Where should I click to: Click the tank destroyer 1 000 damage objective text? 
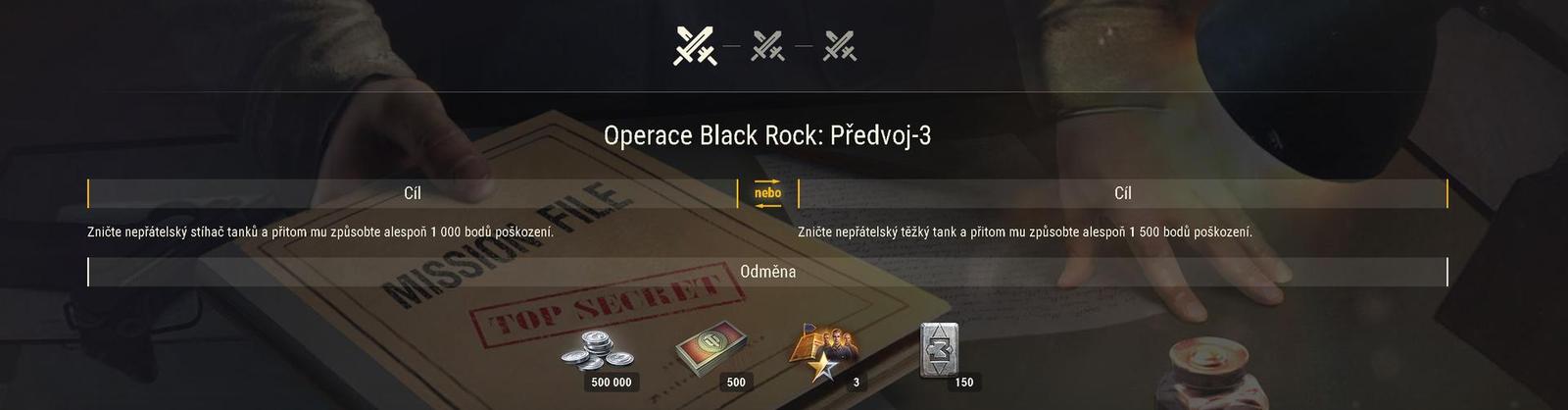320,232
